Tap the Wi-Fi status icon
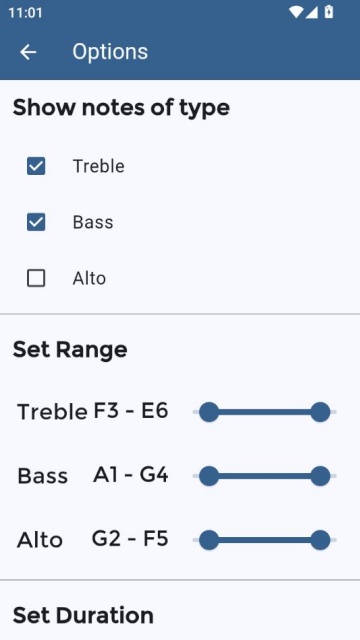Screen dimensions: 360x640 coord(296,13)
